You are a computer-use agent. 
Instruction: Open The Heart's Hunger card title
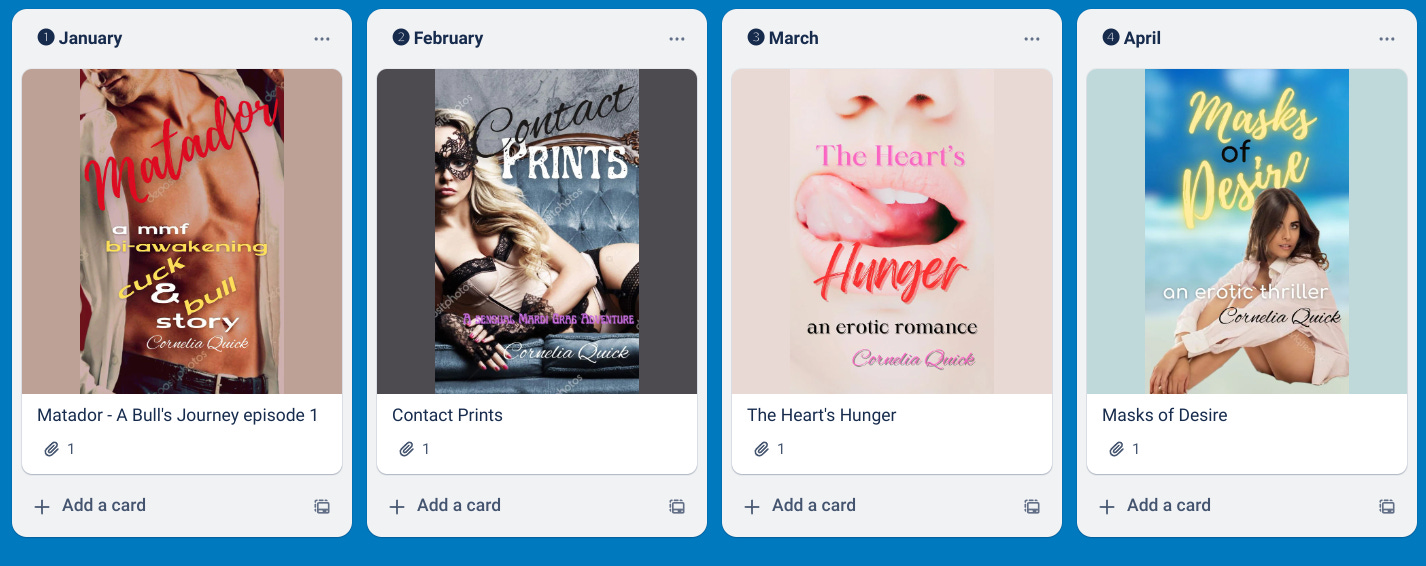click(822, 415)
